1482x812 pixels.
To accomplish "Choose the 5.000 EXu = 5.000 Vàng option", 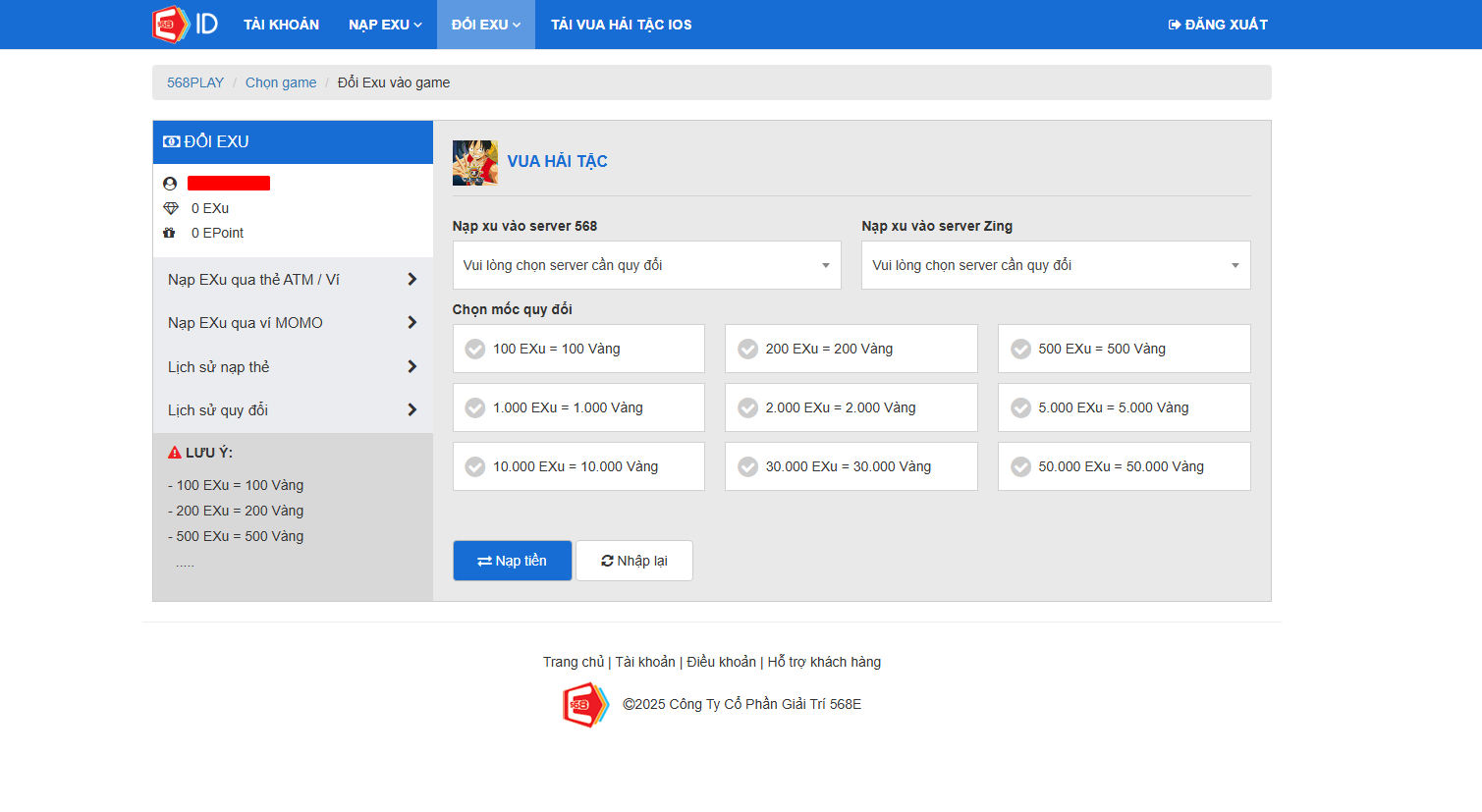I will click(x=1125, y=407).
